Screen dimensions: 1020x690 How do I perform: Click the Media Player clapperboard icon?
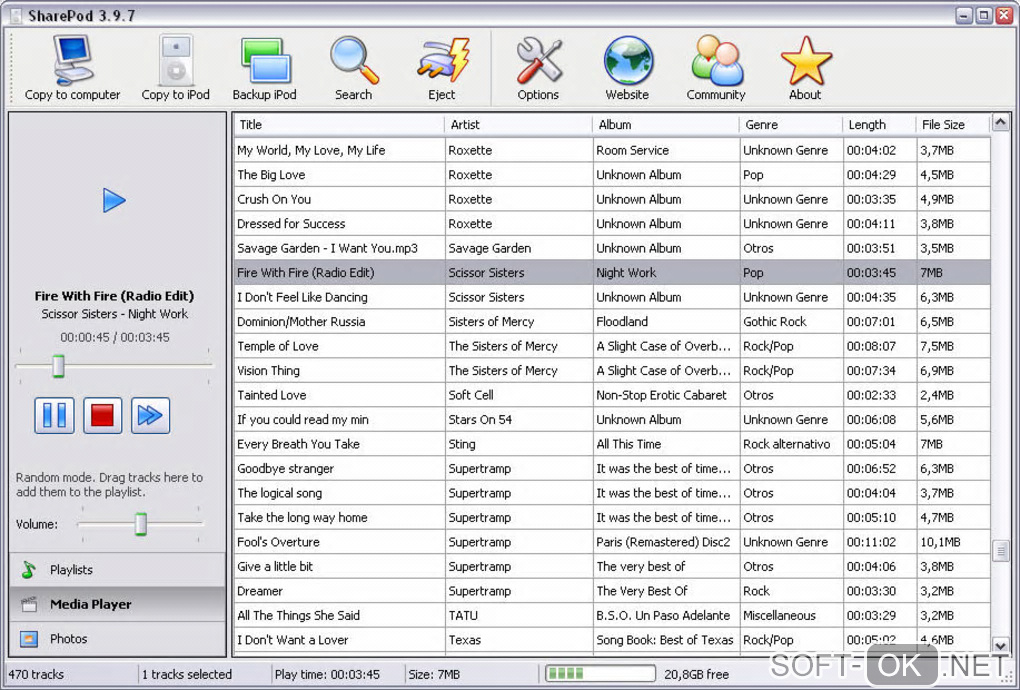coord(29,605)
